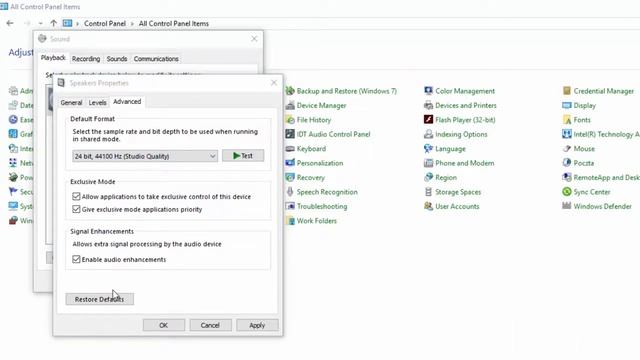Confirm with the OK button
Image resolution: width=640 pixels, height=360 pixels.
[164, 325]
